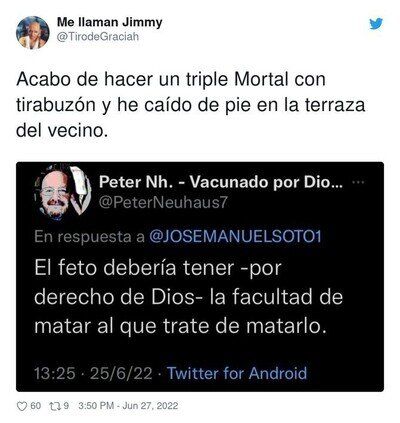
Task: Open the 3:50 PM - Jun 27, 2022 timestamp
Action: point(128,406)
